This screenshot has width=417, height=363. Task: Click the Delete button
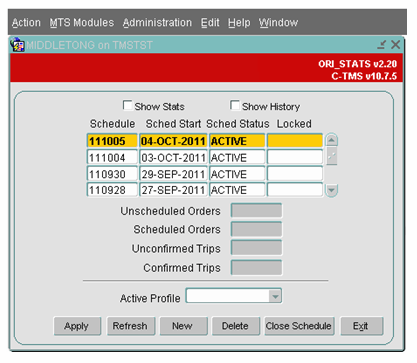click(x=235, y=326)
